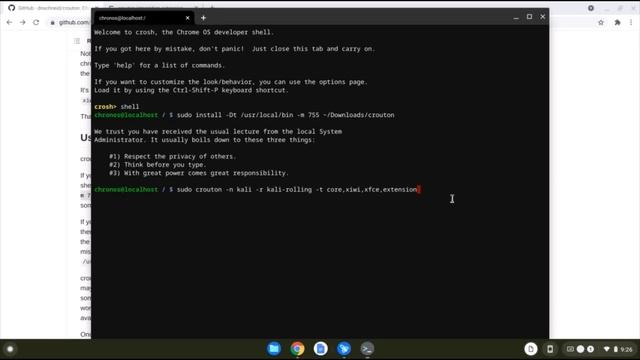Click the 'Ctrl-Shift-P keyboard shortcut' line

191,90
